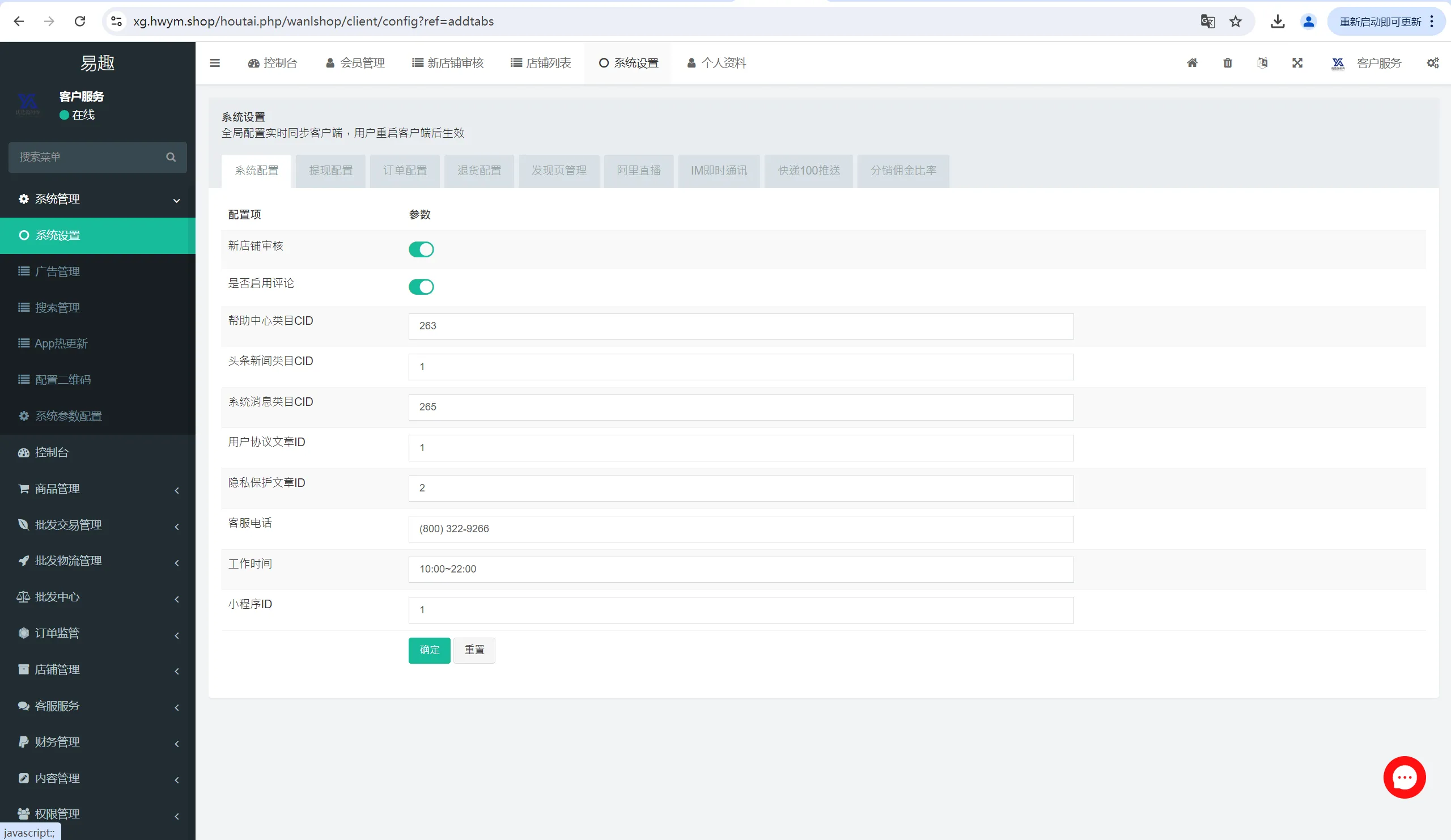Toggle the 新店铺审核 switch

click(421, 249)
